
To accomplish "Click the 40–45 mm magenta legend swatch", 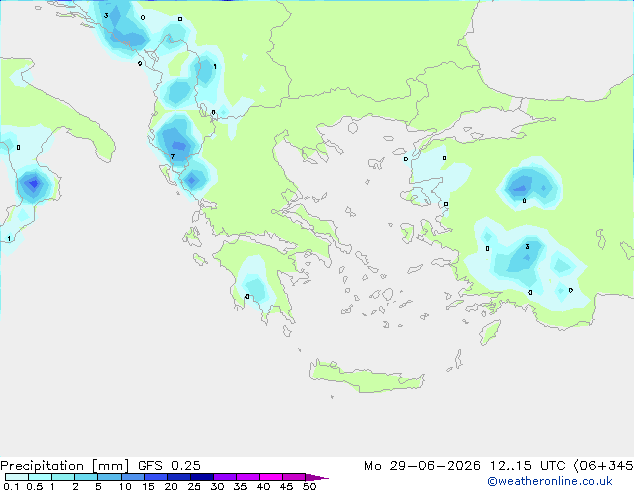I will [271, 477].
